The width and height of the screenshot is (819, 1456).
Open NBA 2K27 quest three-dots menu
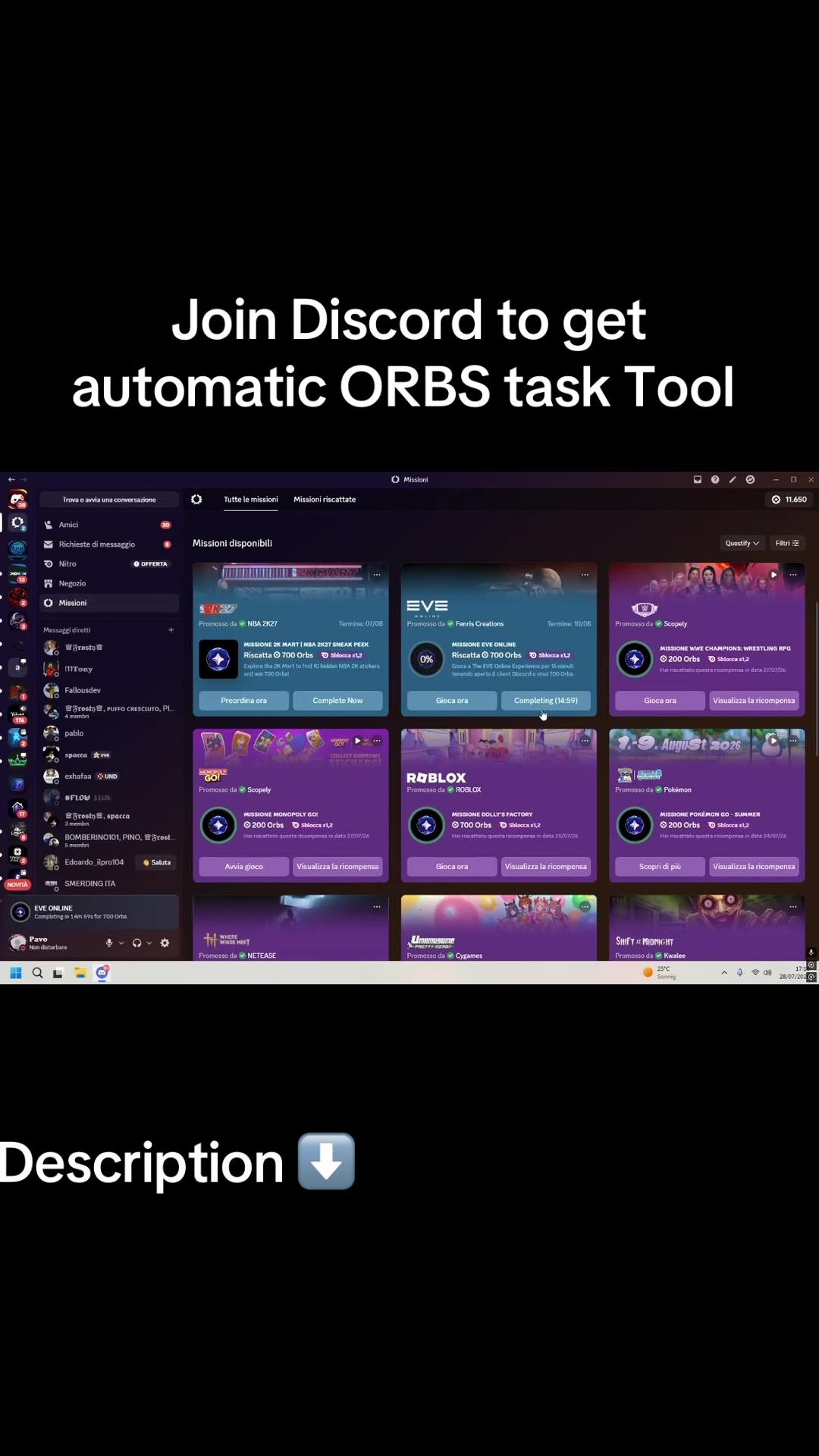click(377, 575)
